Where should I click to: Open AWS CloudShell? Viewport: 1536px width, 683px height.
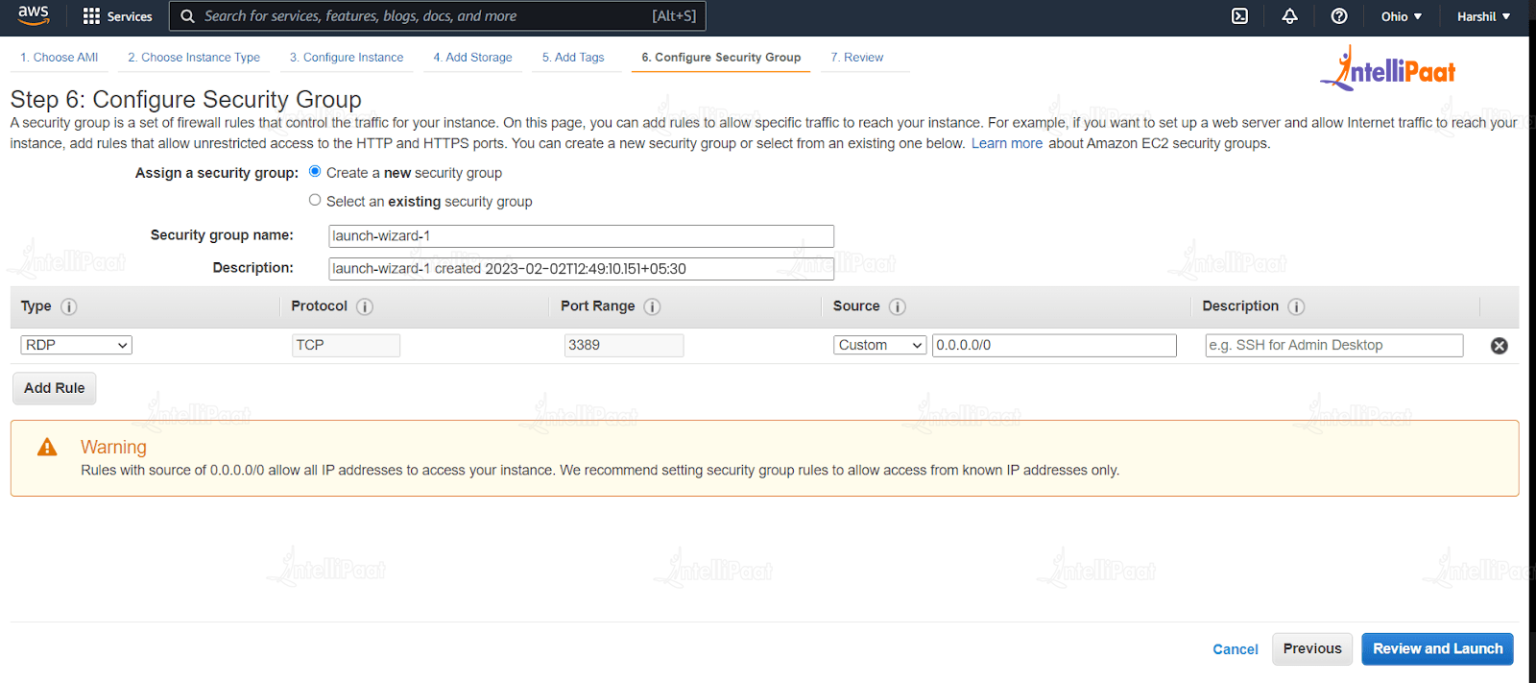click(x=1239, y=16)
